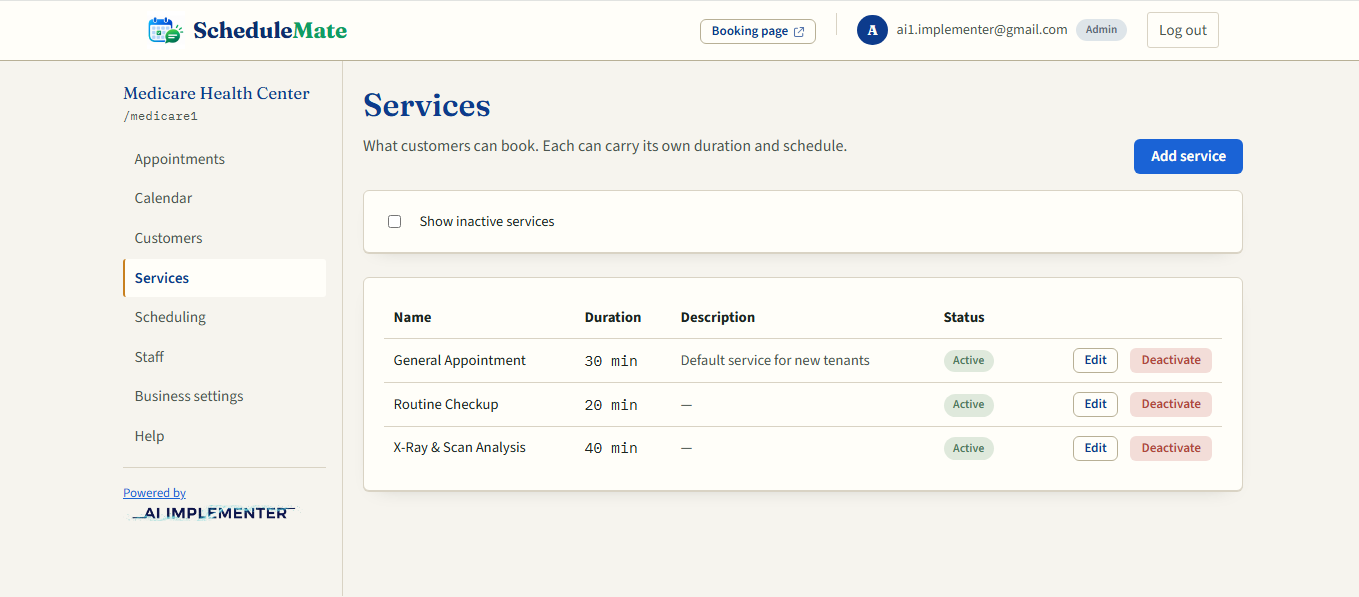Click the 'Show inactive services' label text

tap(487, 221)
